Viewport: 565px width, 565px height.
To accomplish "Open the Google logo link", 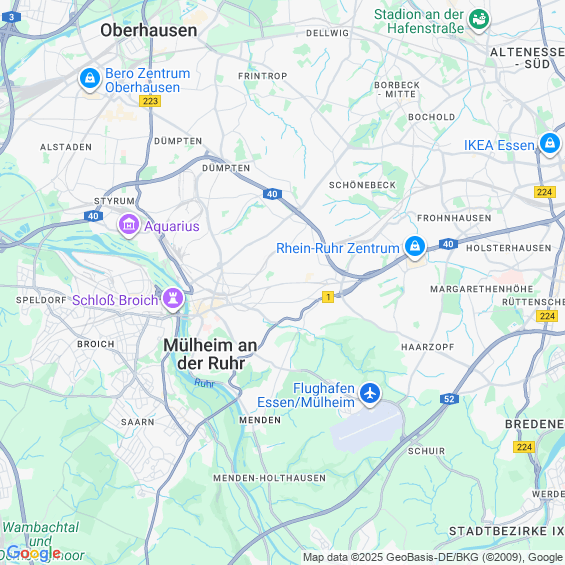I will (x=33, y=553).
